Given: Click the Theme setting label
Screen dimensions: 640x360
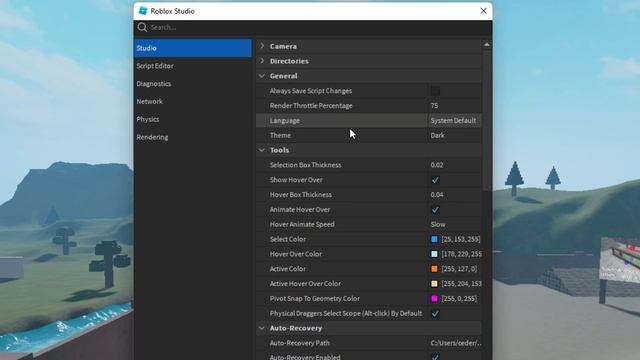Looking at the screenshot, I should tap(280, 136).
